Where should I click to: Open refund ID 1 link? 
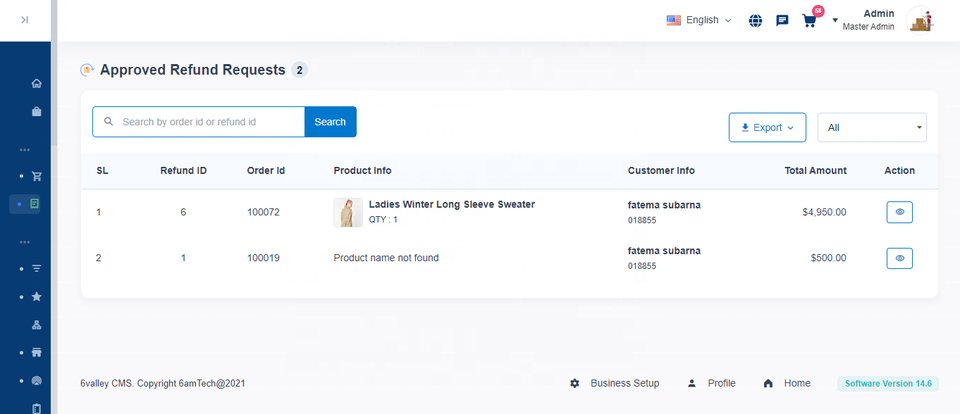[183, 258]
